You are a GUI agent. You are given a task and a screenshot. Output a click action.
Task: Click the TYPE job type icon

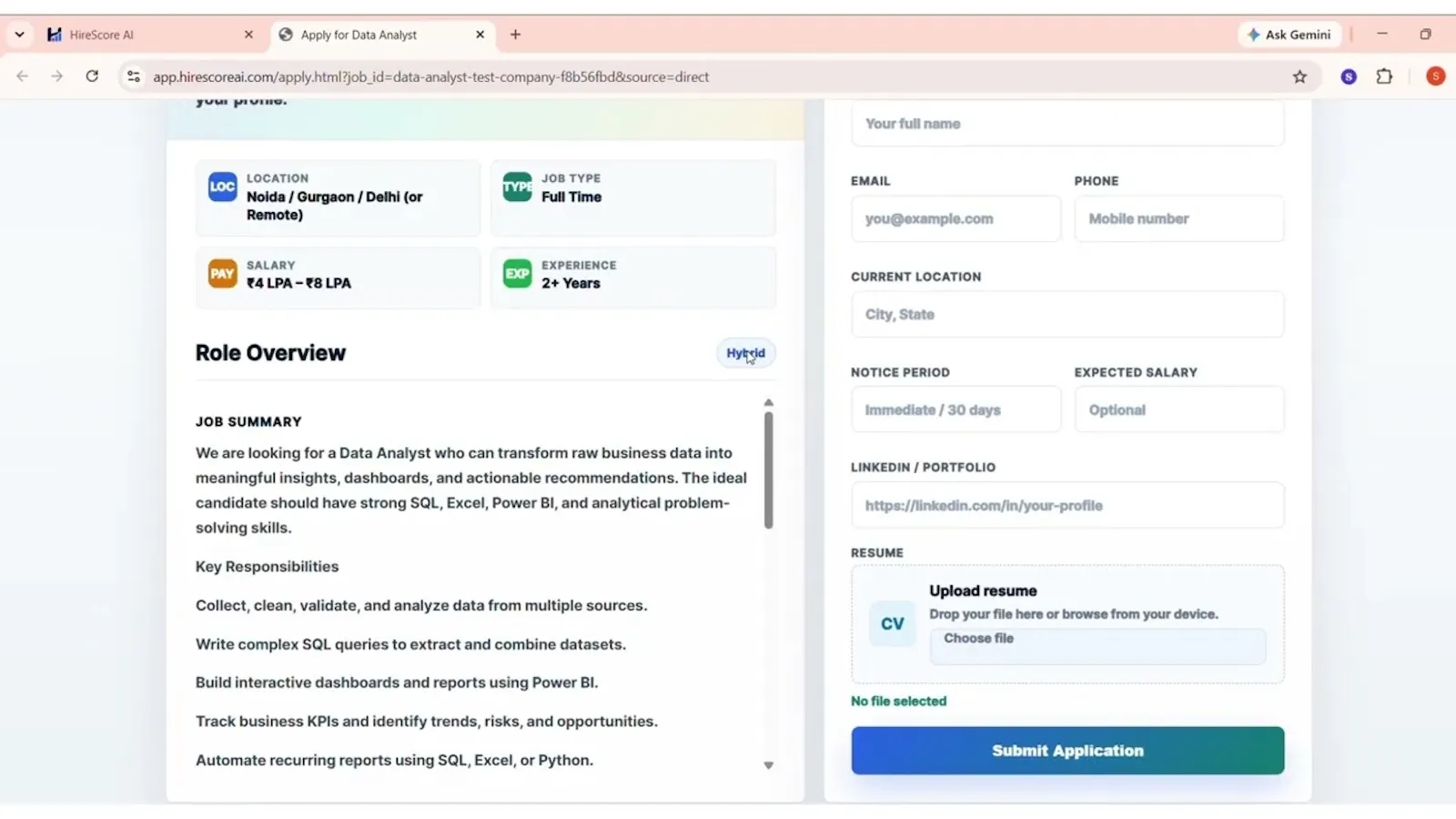(x=517, y=187)
